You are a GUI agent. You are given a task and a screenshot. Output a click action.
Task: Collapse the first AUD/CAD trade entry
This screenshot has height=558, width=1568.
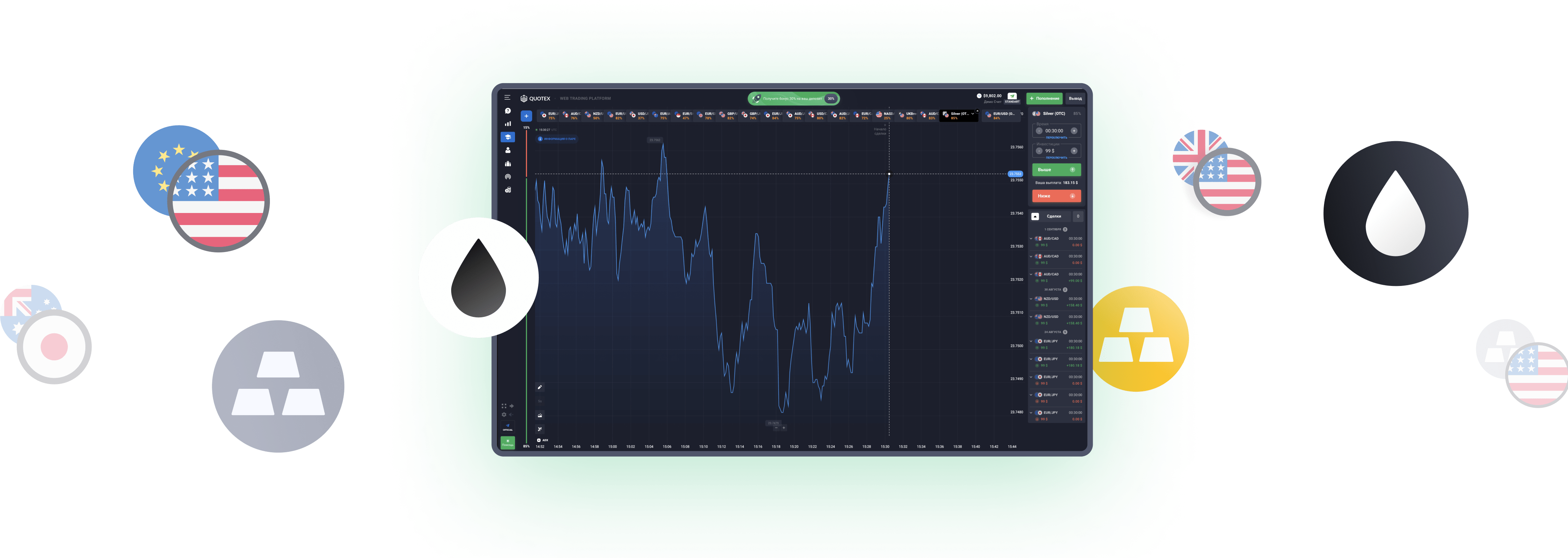click(x=1031, y=239)
